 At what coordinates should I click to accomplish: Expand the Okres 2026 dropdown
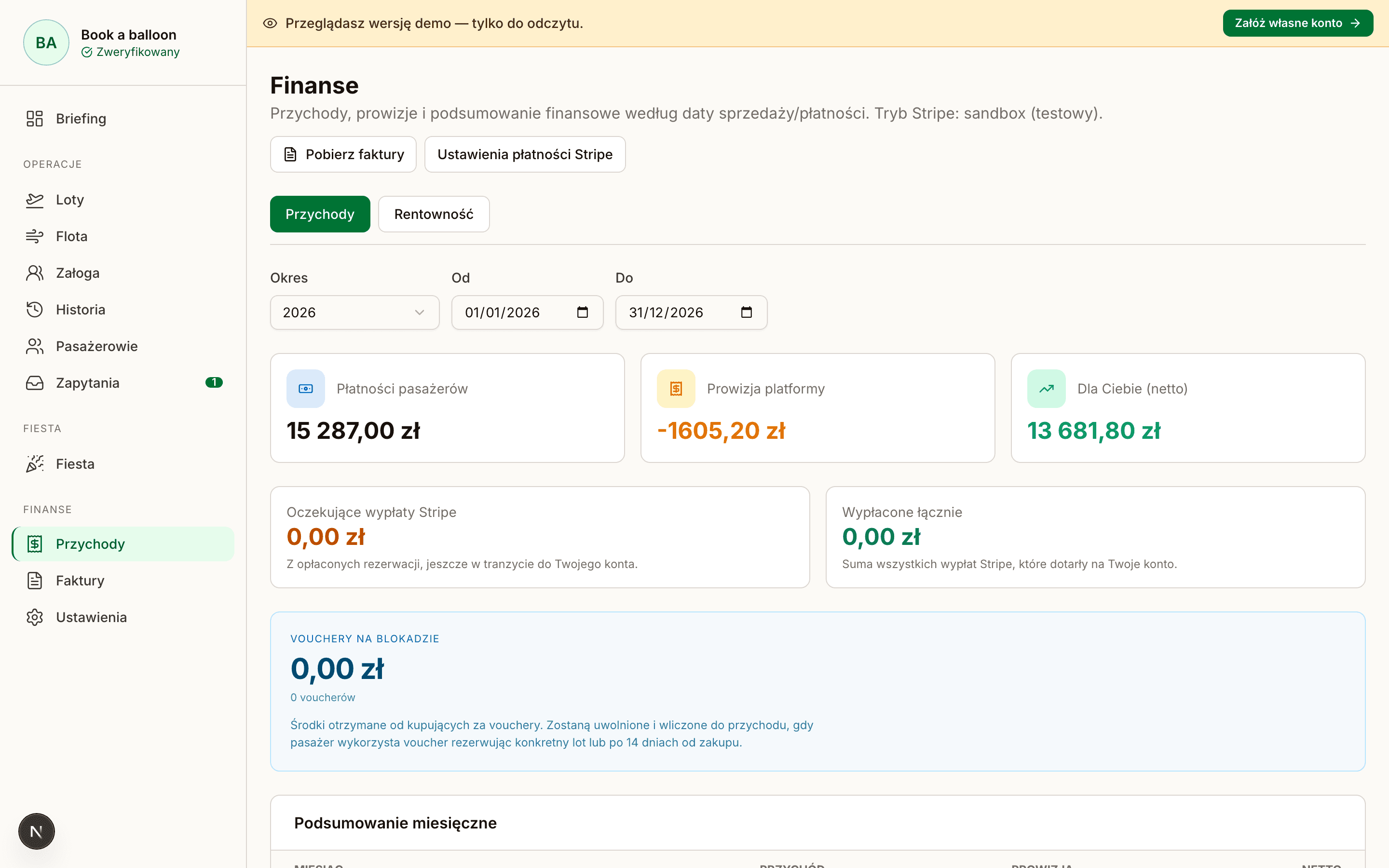coord(354,312)
